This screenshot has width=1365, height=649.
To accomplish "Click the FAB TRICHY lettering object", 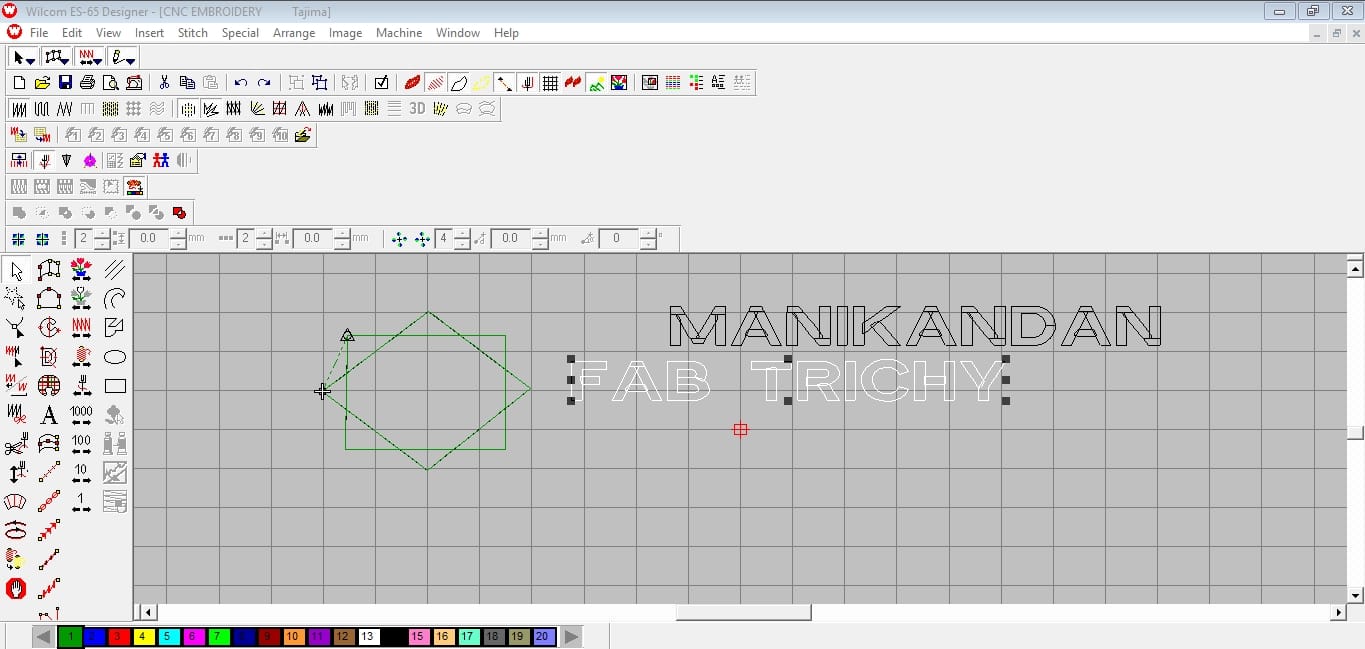I will click(x=789, y=380).
